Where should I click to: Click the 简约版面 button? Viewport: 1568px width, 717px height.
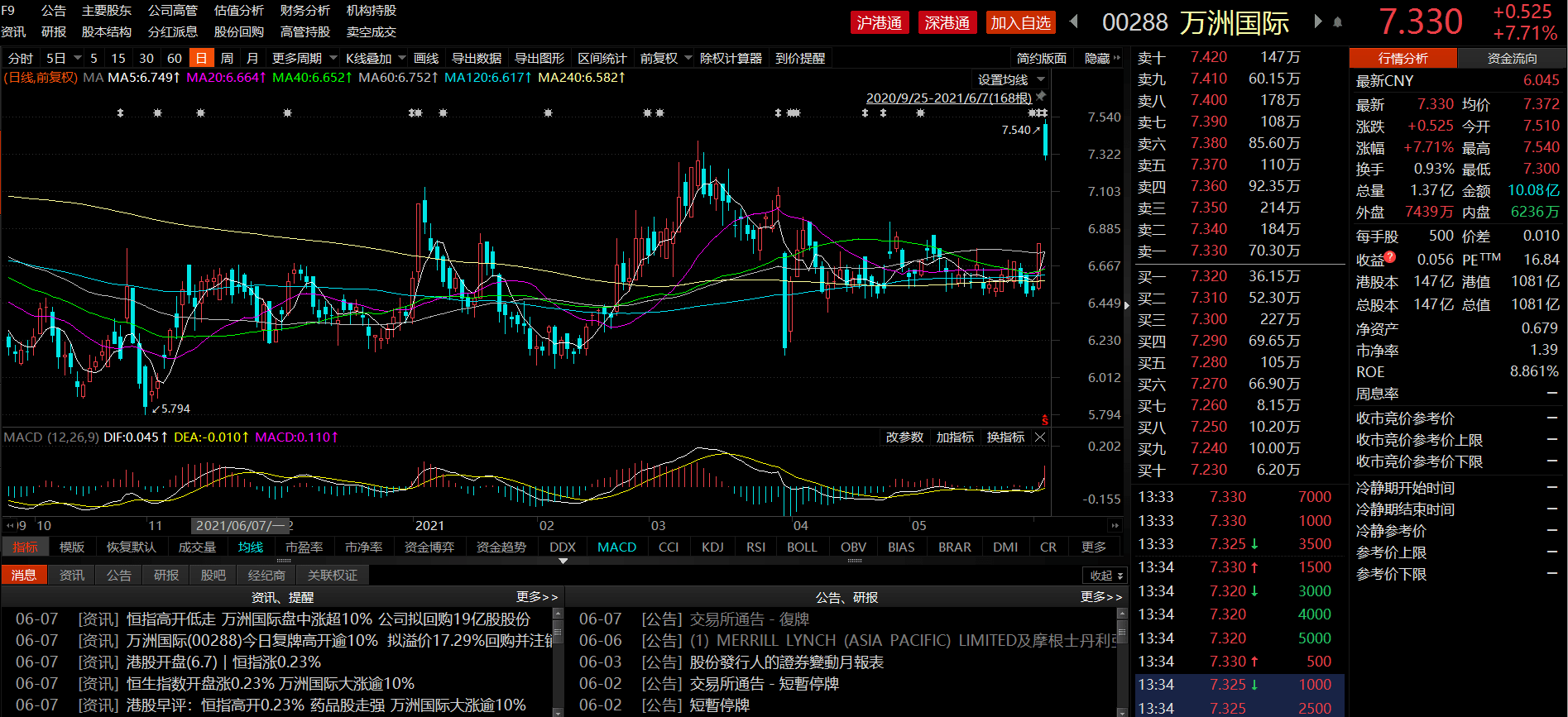pyautogui.click(x=1042, y=58)
